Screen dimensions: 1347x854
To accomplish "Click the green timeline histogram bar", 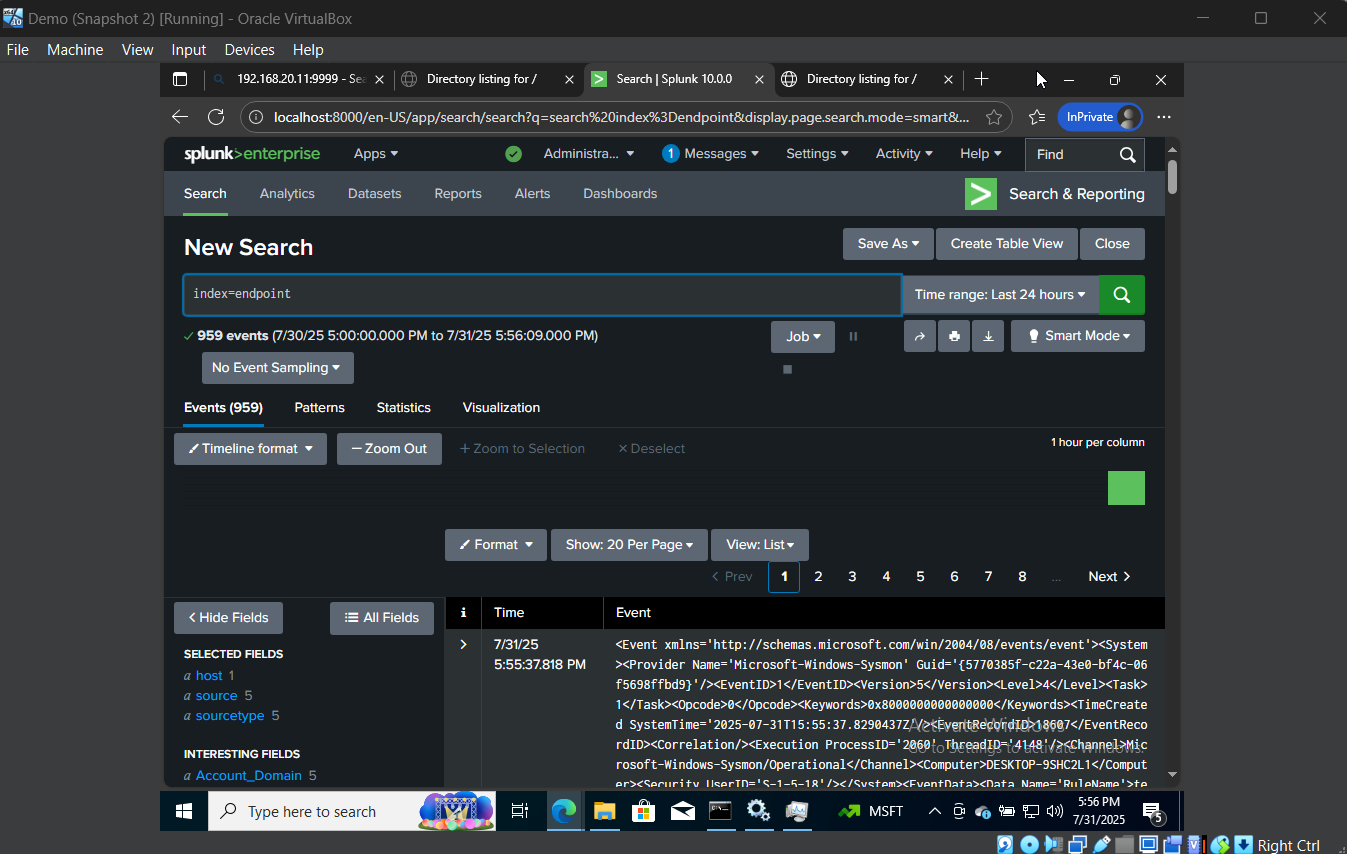I will pos(1126,488).
